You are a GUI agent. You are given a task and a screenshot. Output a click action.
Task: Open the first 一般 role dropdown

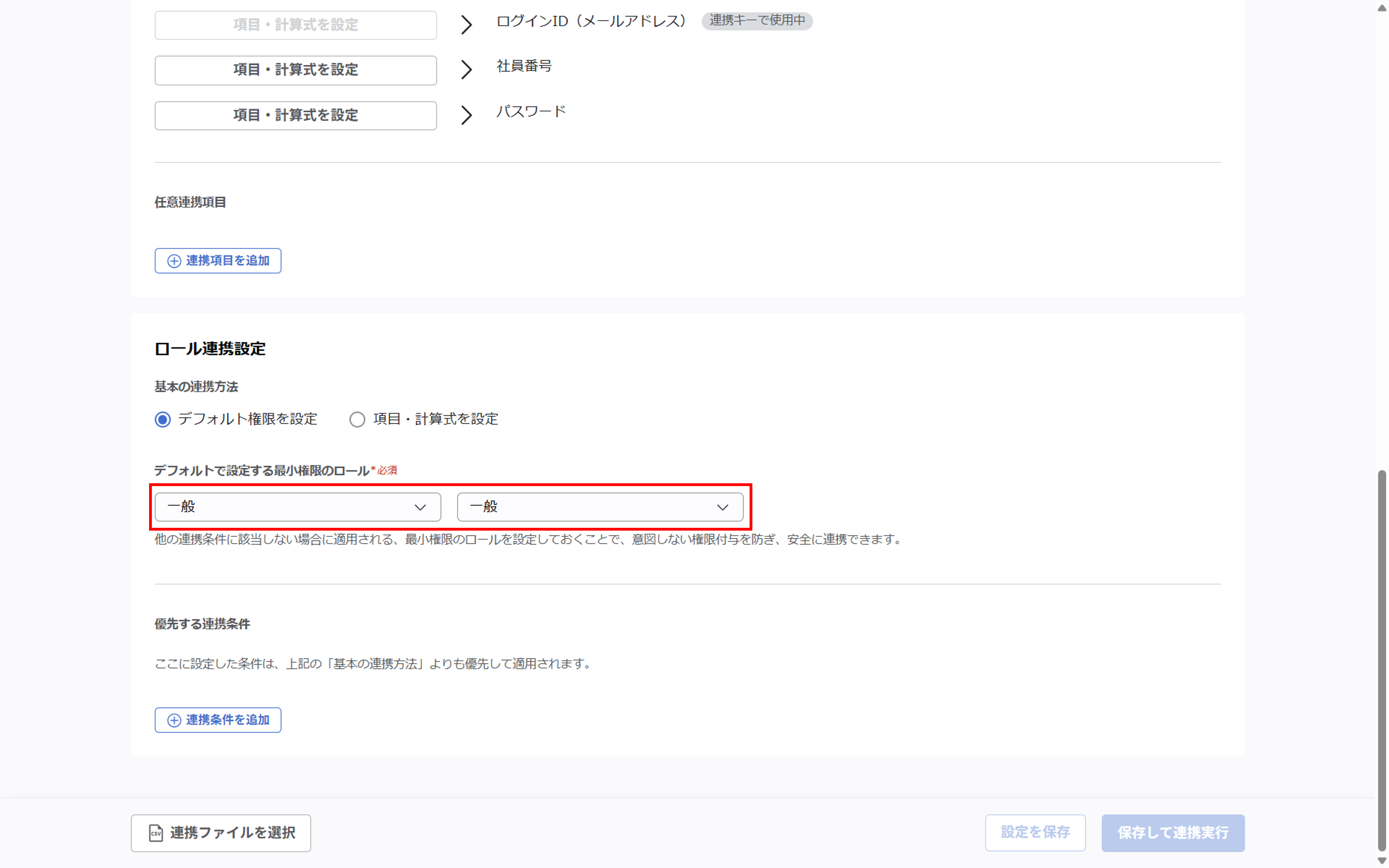point(298,507)
